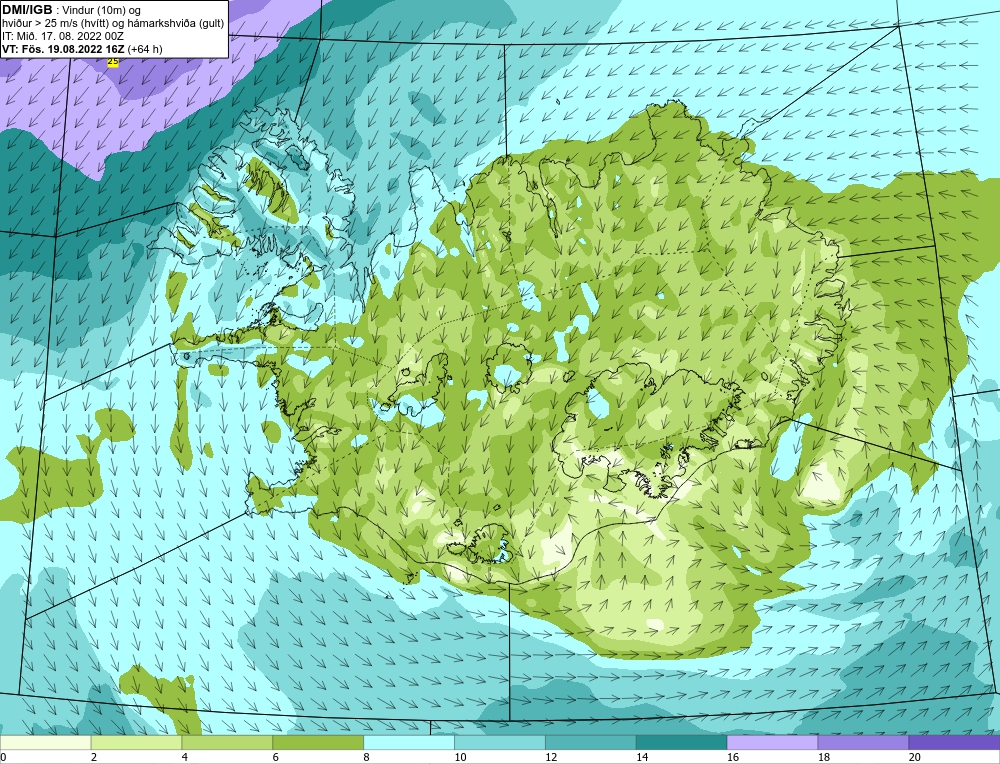Click the 6-8 m/s olive green legend swatch
1000x764 pixels.
coord(318,742)
